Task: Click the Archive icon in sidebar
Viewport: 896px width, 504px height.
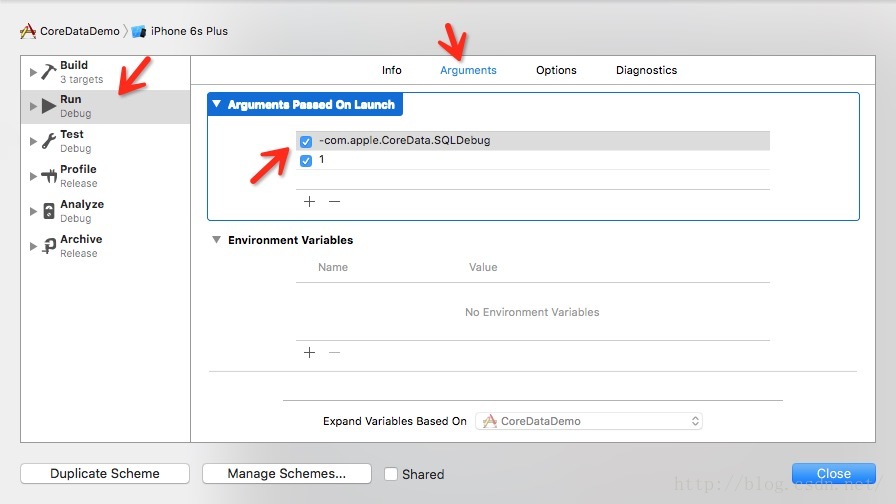Action: pos(49,246)
